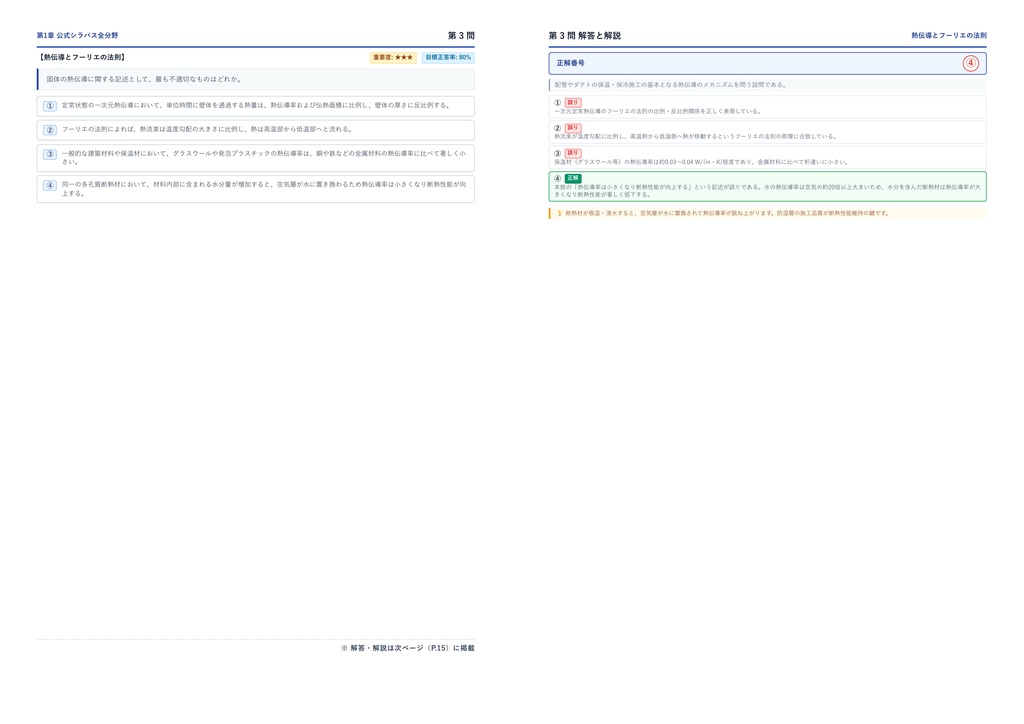Click the number ③ badge in question choices

[x=50, y=155]
